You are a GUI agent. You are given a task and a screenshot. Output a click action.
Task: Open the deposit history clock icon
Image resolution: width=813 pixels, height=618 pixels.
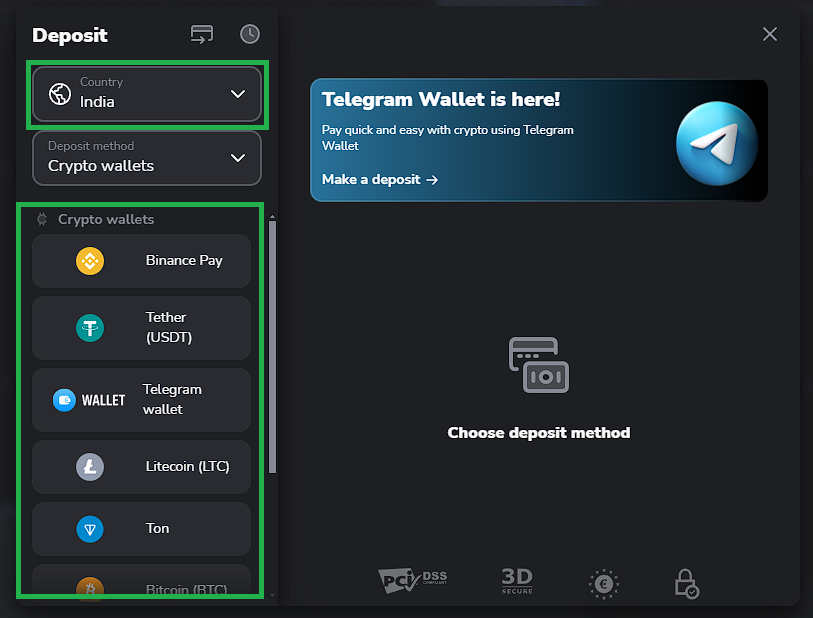pos(250,35)
